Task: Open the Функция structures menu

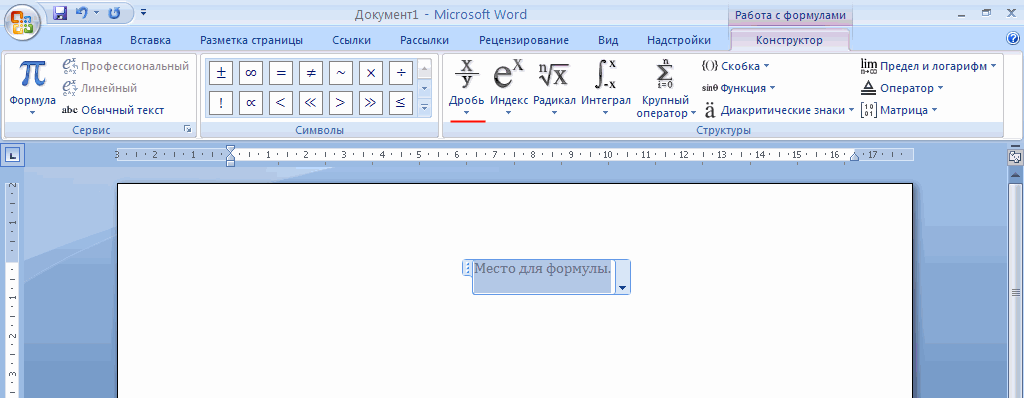Action: point(739,88)
